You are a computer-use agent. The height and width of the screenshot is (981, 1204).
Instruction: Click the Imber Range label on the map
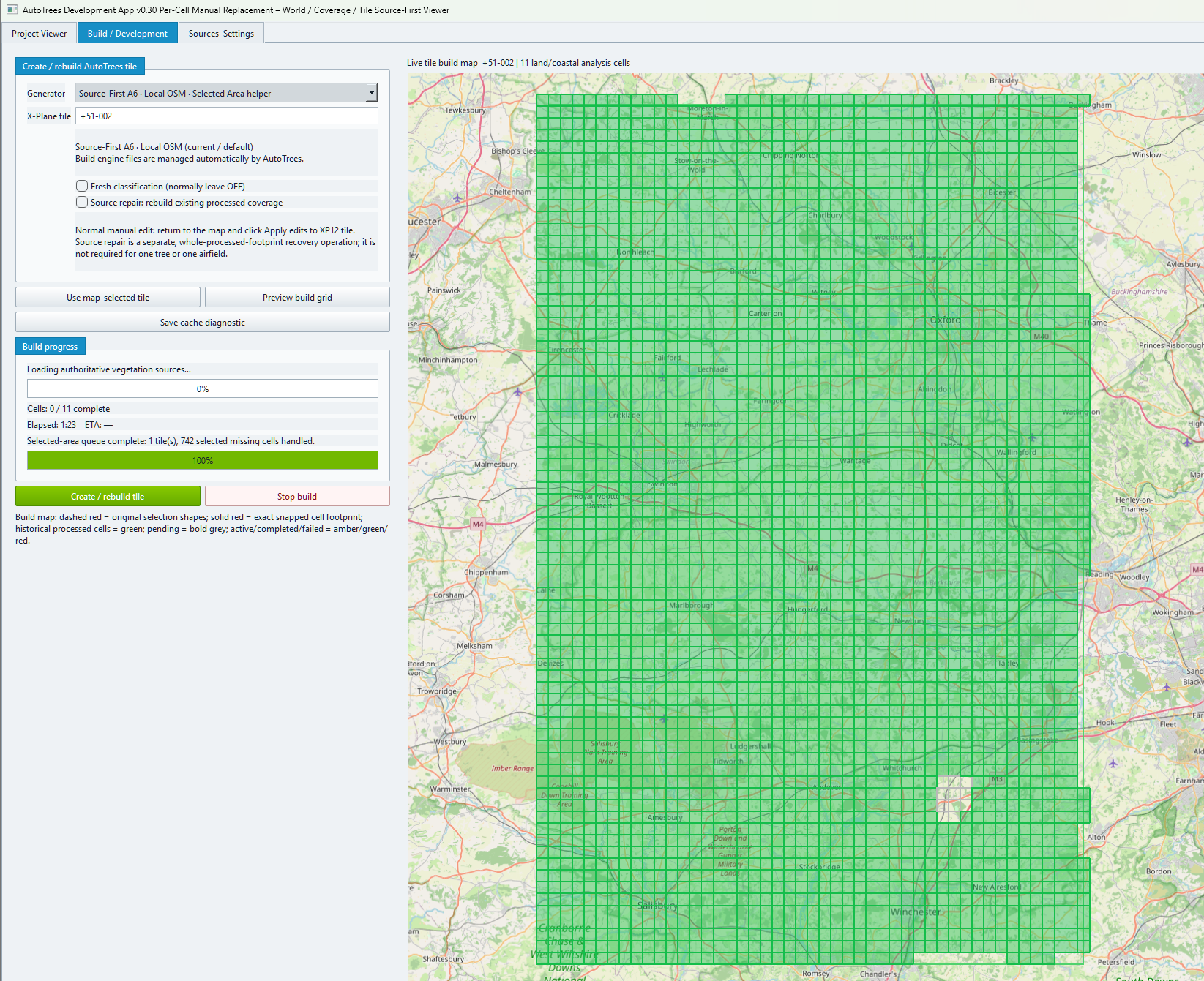click(x=512, y=768)
